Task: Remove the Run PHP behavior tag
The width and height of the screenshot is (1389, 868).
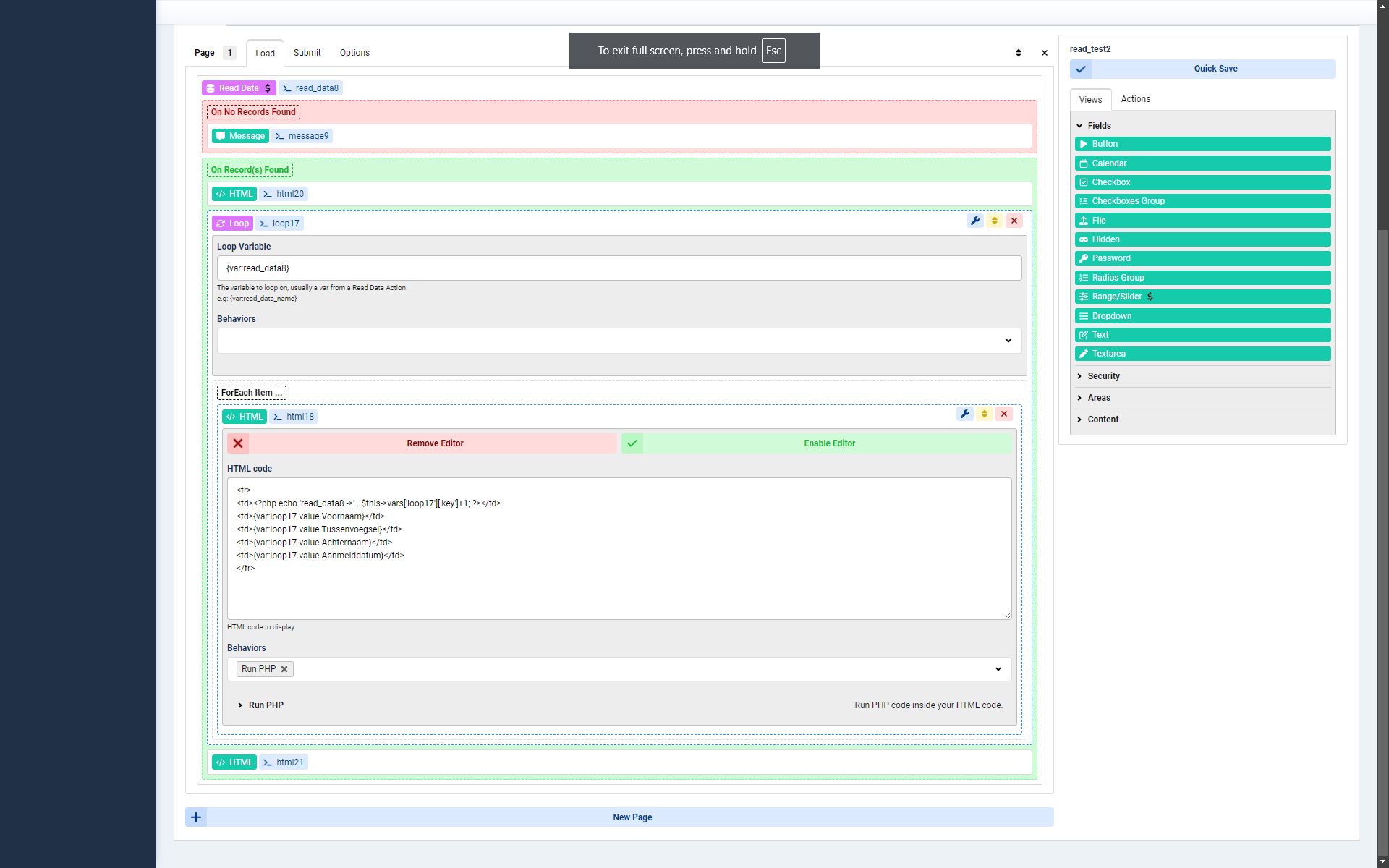Action: coord(284,669)
